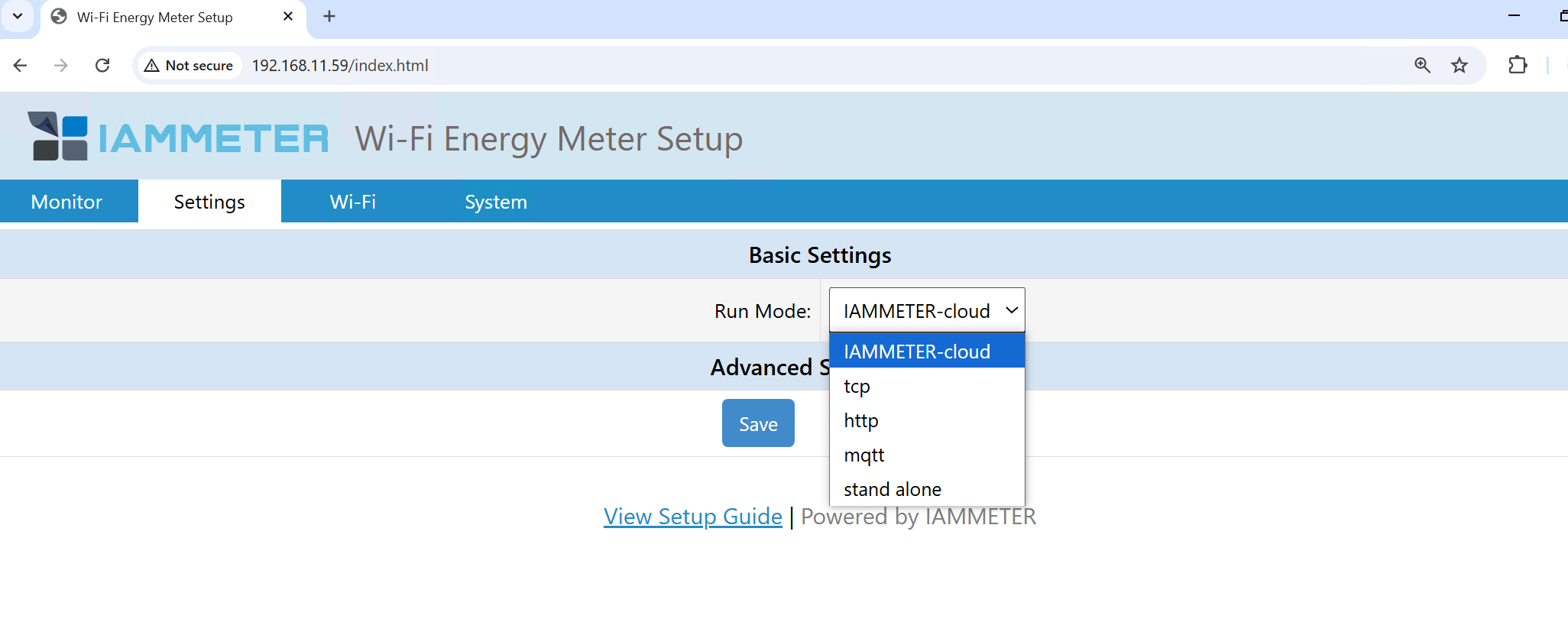Open the System tab
The image size is (1568, 619).
pyautogui.click(x=496, y=202)
